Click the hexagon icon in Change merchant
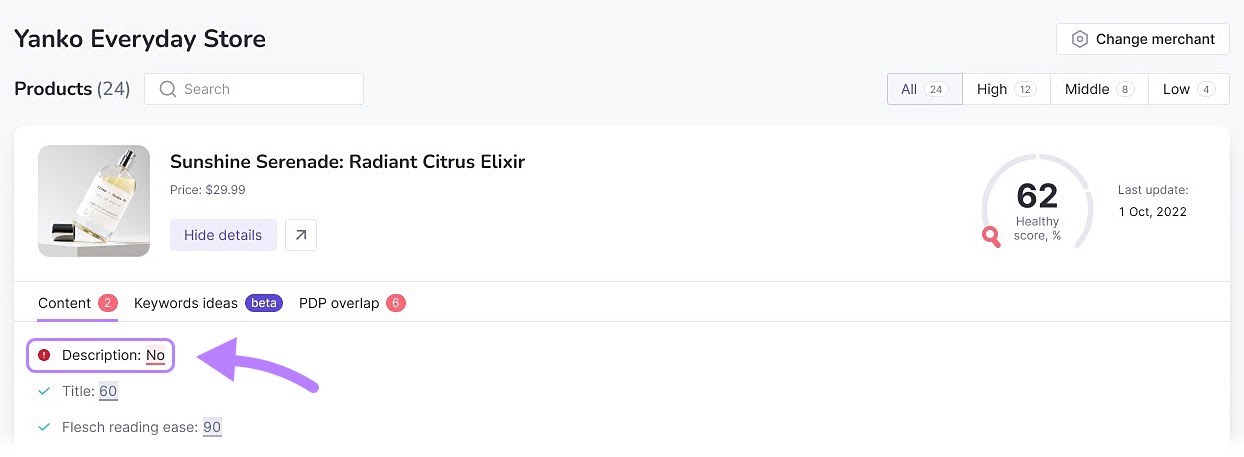The image size is (1244, 457). tap(1080, 40)
